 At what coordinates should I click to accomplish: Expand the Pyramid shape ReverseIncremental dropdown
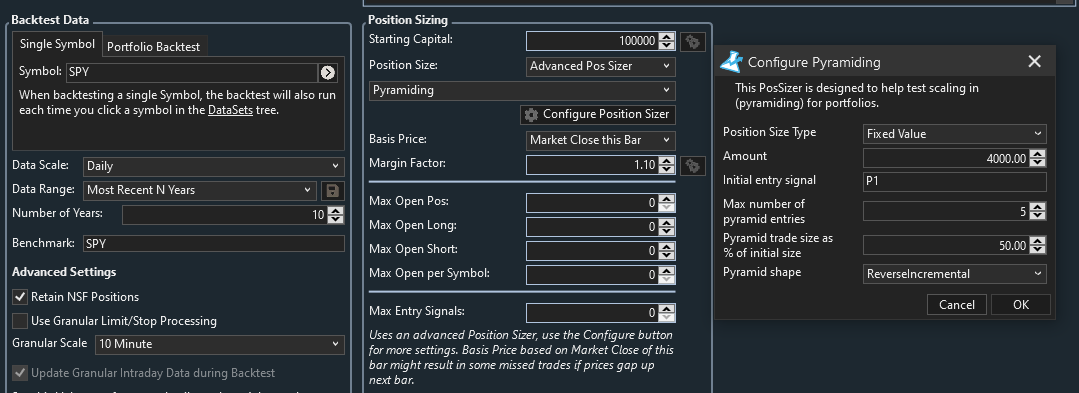(954, 274)
